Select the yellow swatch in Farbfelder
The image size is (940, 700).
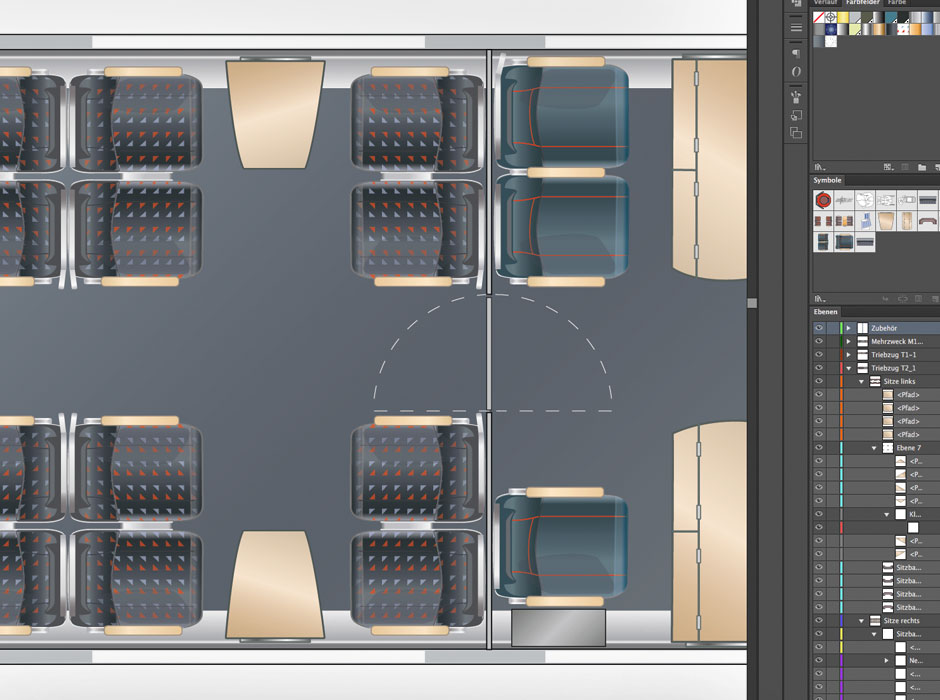pyautogui.click(x=843, y=17)
